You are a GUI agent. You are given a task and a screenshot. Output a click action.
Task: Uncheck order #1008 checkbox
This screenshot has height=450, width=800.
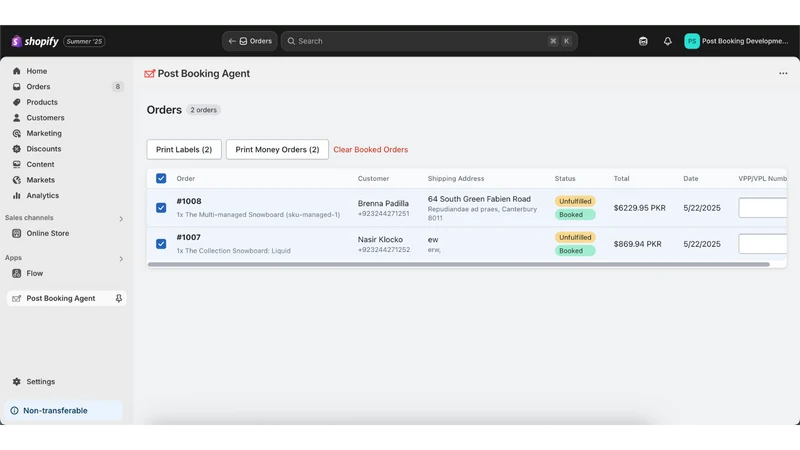(x=161, y=208)
